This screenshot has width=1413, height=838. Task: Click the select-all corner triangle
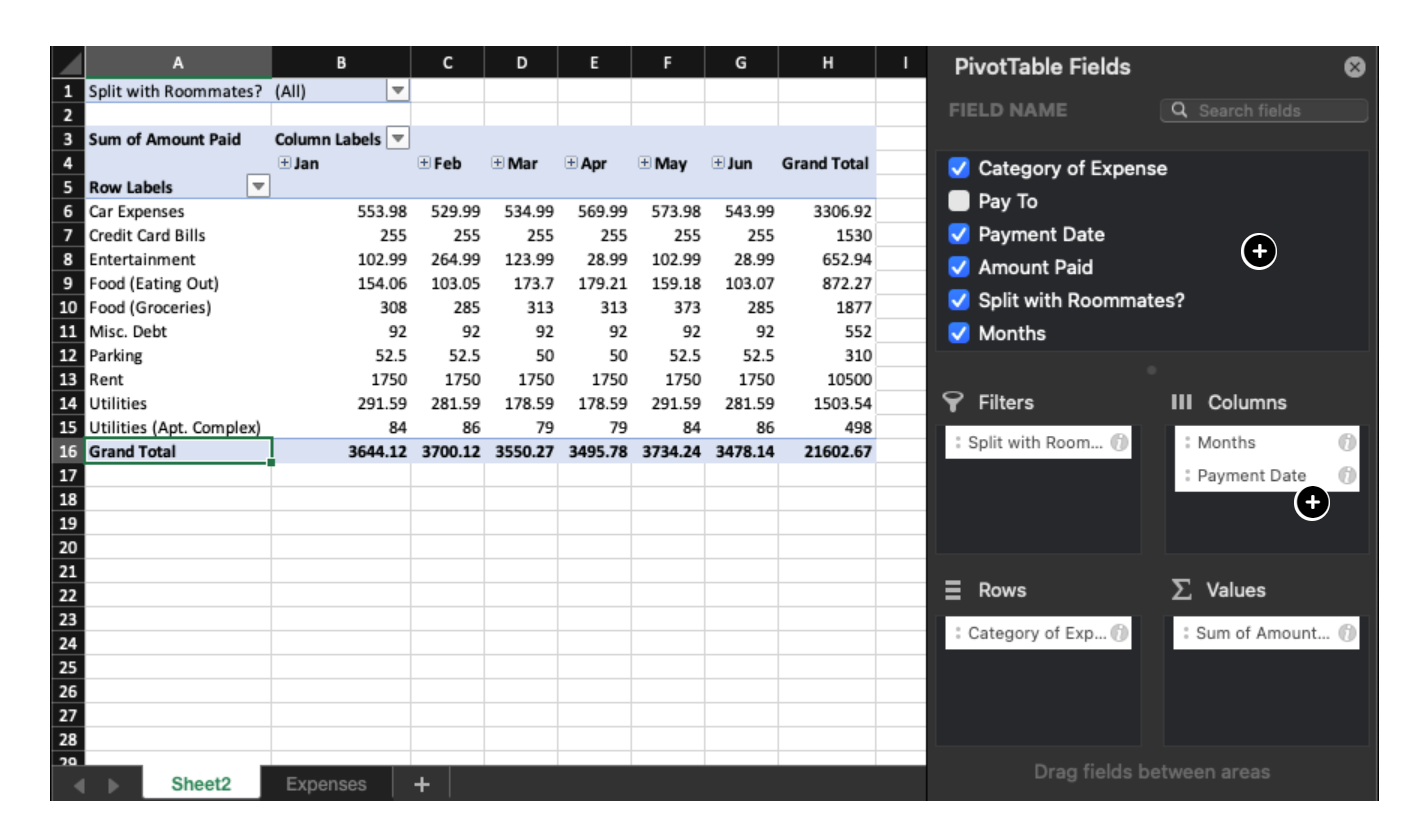(68, 63)
